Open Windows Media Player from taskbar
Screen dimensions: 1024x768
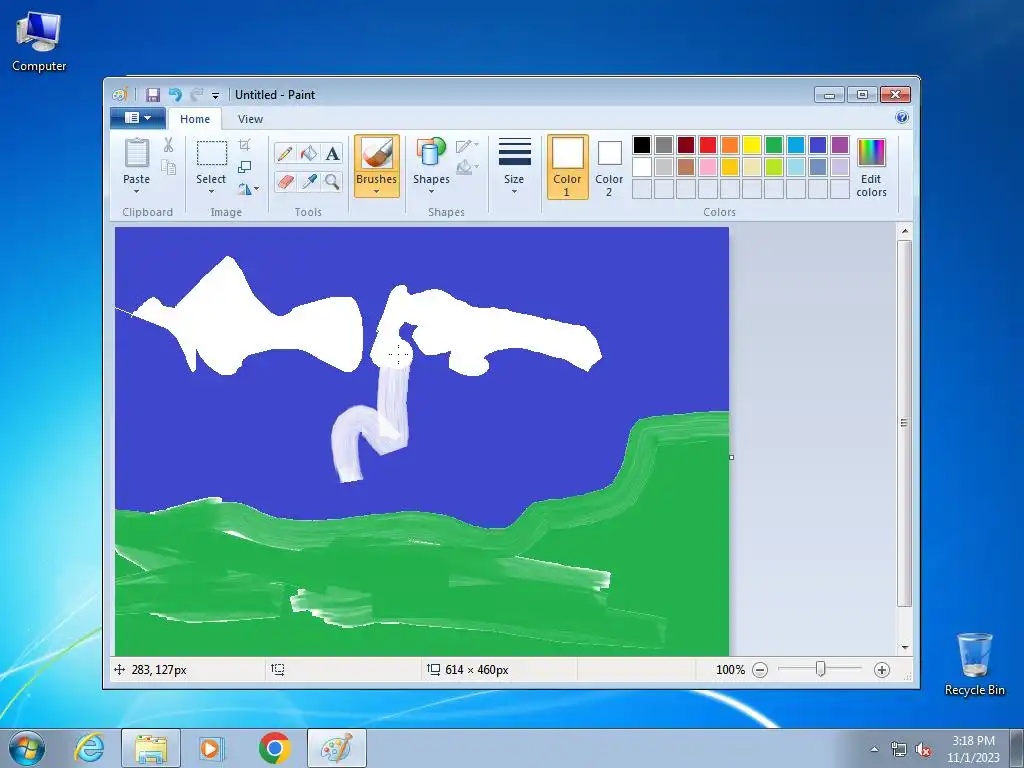pos(211,748)
